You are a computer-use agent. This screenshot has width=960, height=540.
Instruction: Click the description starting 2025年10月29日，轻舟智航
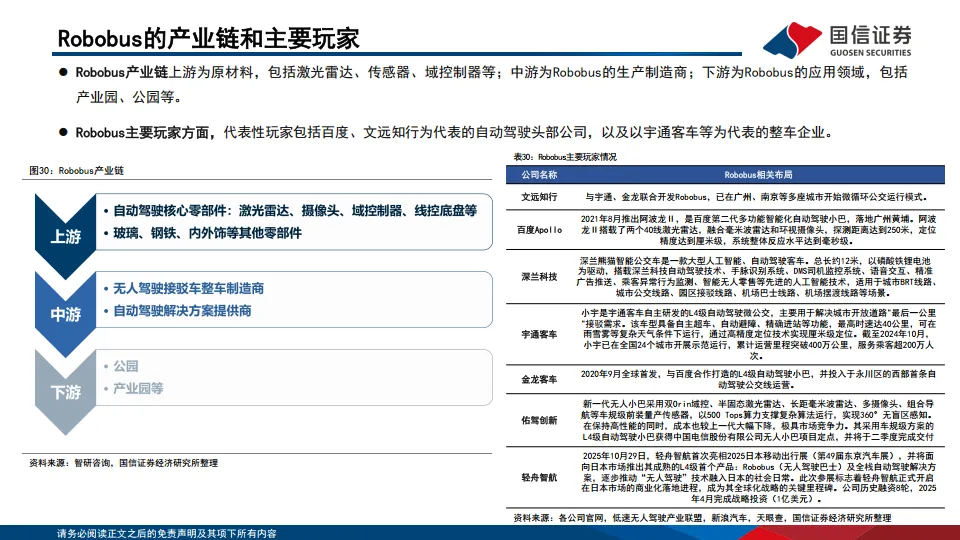(x=758, y=478)
